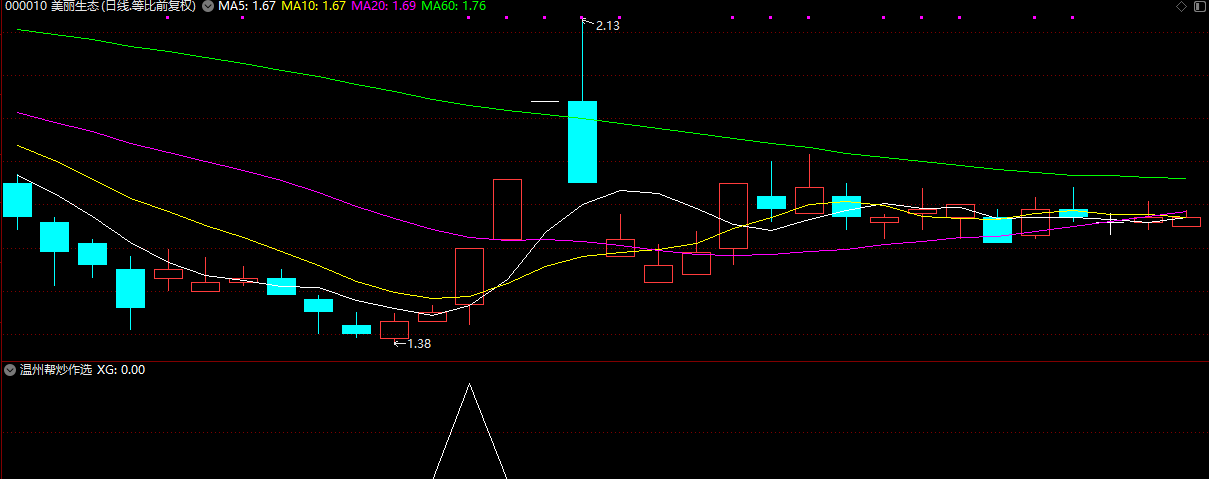Click the short white dash left of big cyan candle

pos(544,102)
